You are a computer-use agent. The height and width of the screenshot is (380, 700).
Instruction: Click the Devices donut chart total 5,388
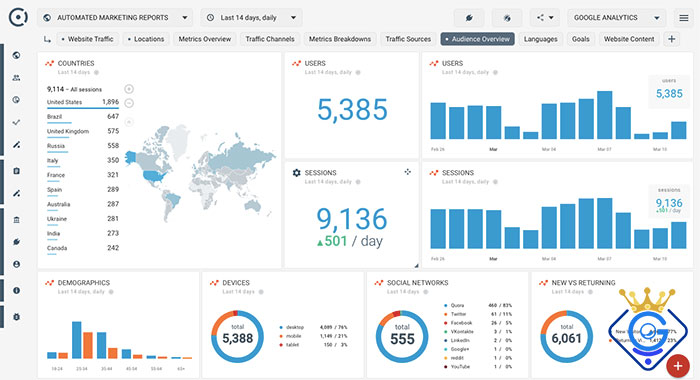tap(238, 337)
